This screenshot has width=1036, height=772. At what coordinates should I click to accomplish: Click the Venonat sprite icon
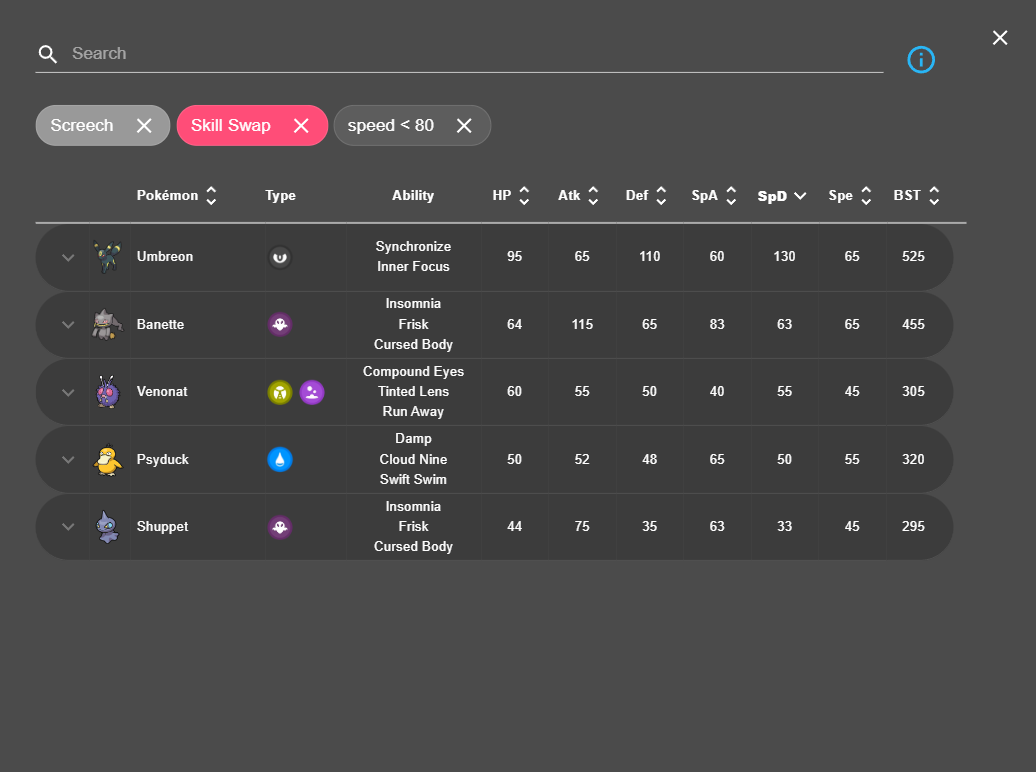pos(108,392)
